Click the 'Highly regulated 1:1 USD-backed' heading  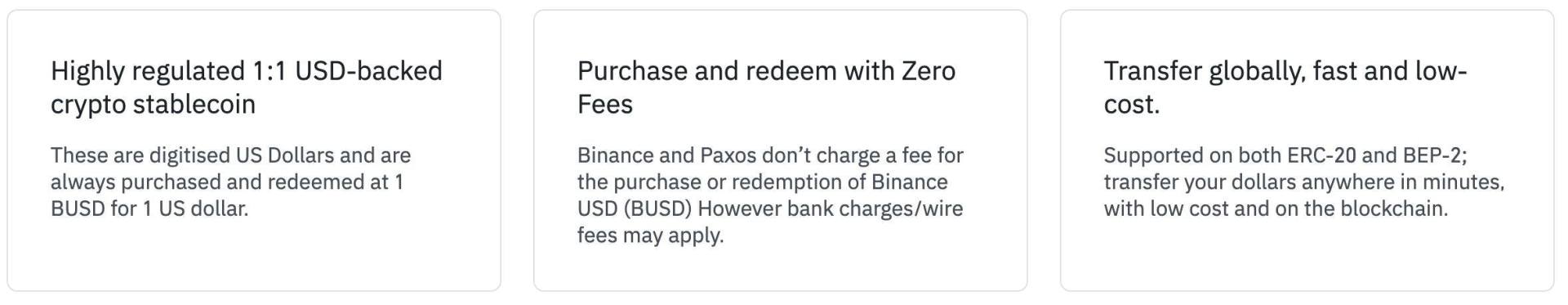point(246,87)
